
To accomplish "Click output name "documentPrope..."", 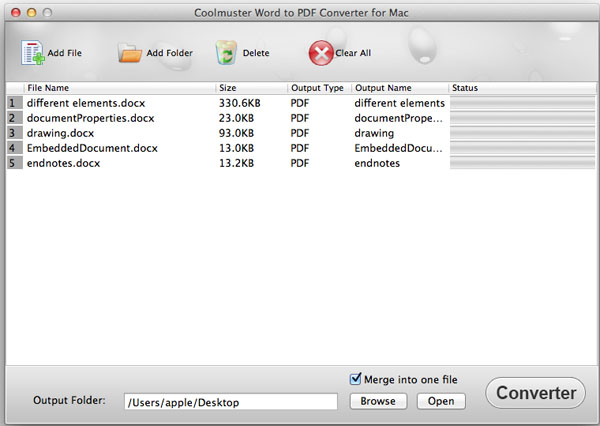I will pos(398,118).
